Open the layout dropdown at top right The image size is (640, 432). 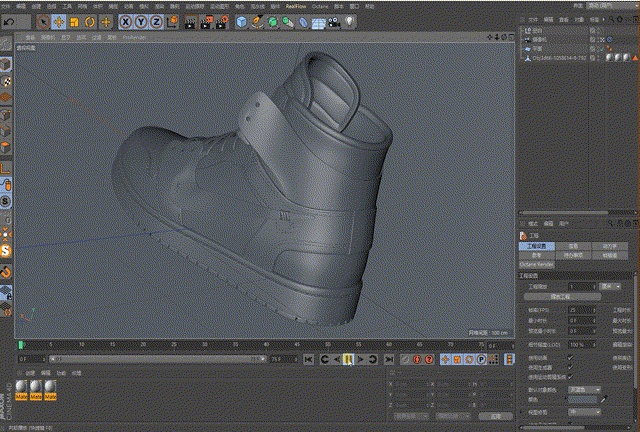(611, 6)
